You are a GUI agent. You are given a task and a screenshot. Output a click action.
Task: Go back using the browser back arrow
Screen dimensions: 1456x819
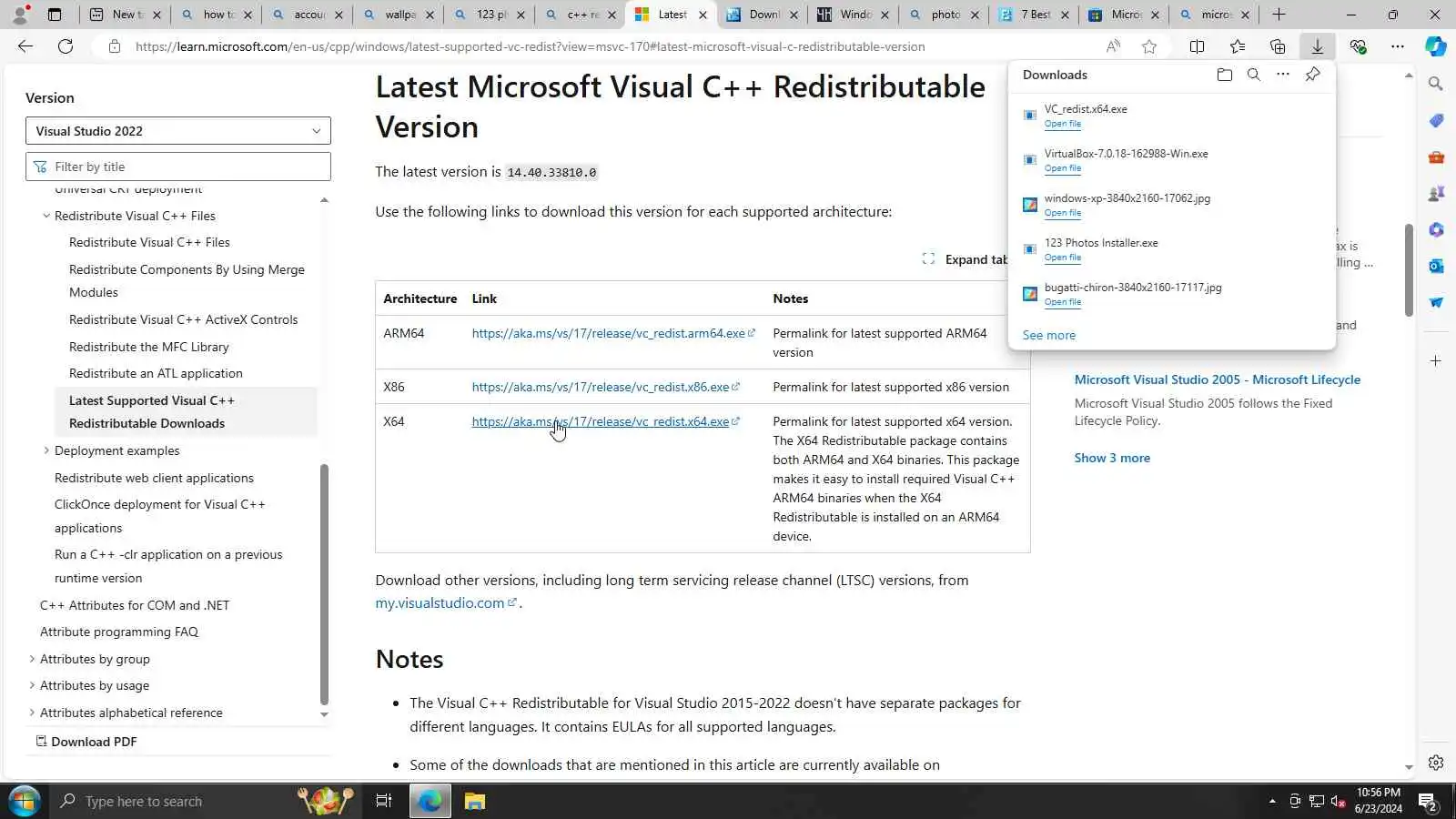pos(25,46)
